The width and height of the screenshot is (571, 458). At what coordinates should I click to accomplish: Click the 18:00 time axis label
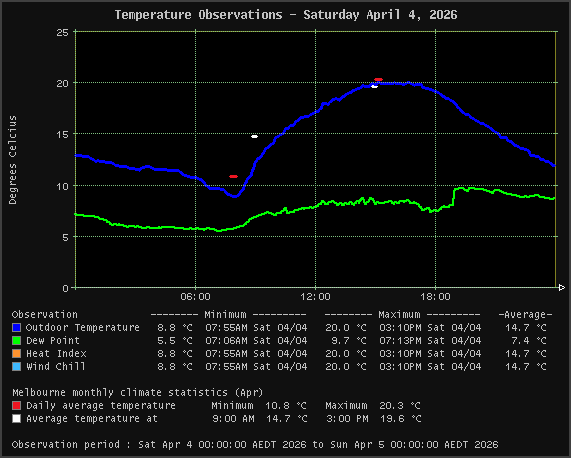[436, 297]
